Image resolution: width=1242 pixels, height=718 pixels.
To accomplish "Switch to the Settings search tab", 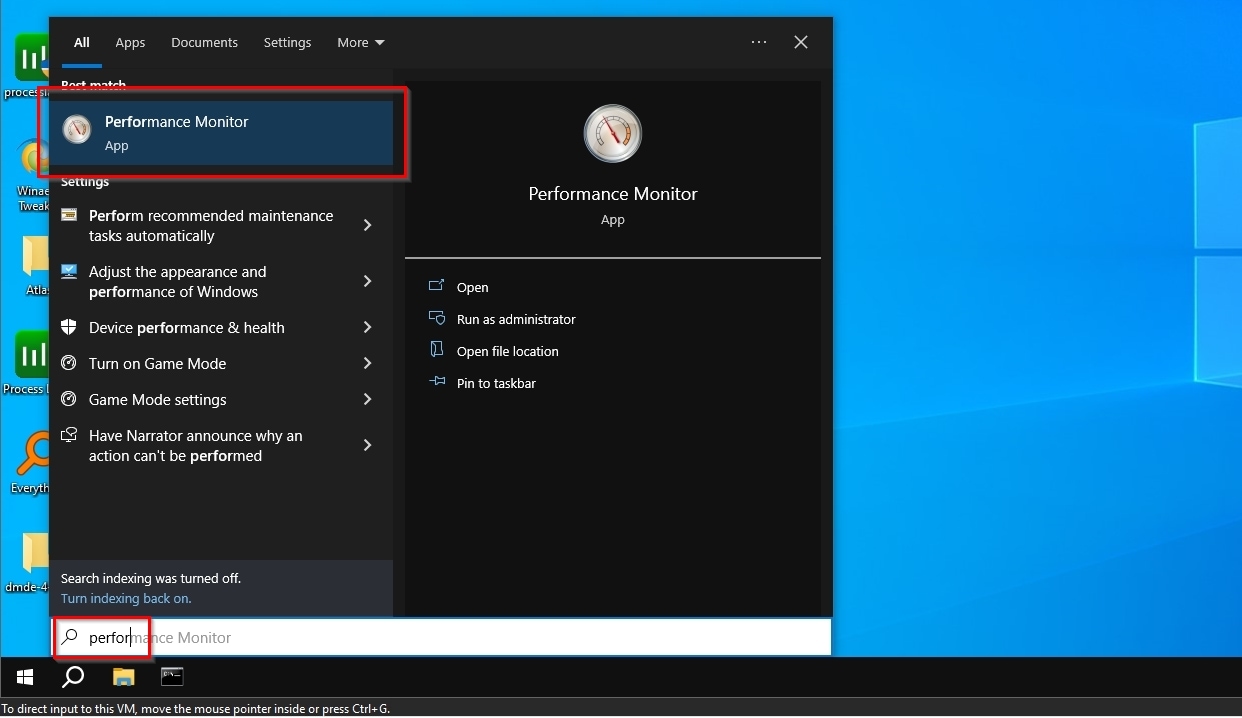I will coord(287,42).
